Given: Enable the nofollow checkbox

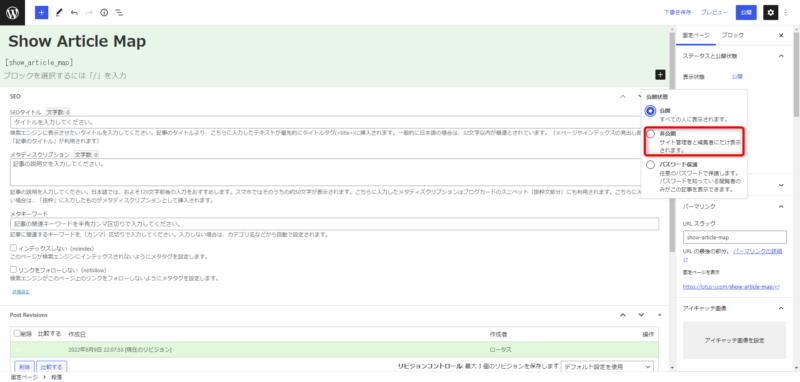Looking at the screenshot, I should 13,269.
